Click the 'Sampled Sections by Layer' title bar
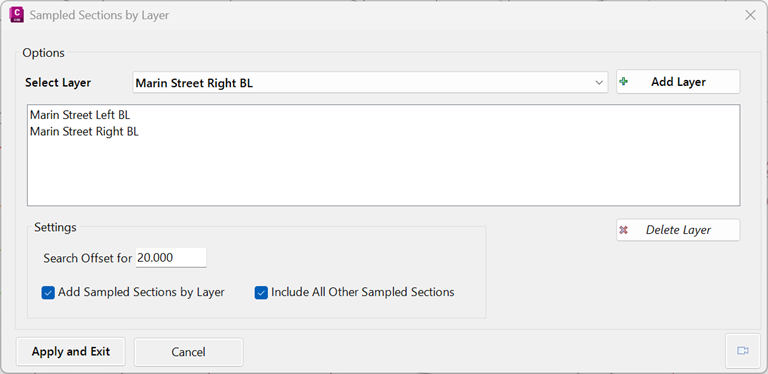 tap(99, 15)
